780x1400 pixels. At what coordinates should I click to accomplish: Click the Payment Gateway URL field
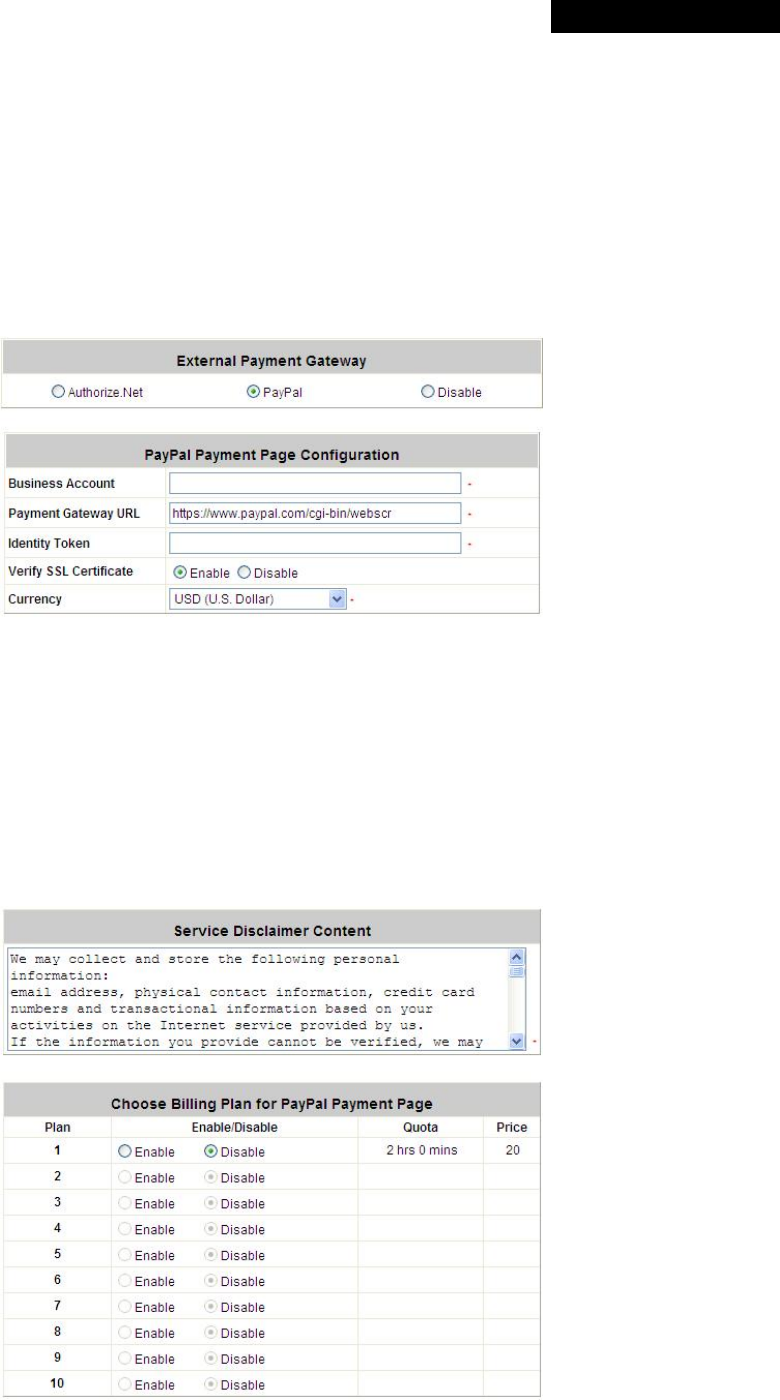click(x=315, y=513)
